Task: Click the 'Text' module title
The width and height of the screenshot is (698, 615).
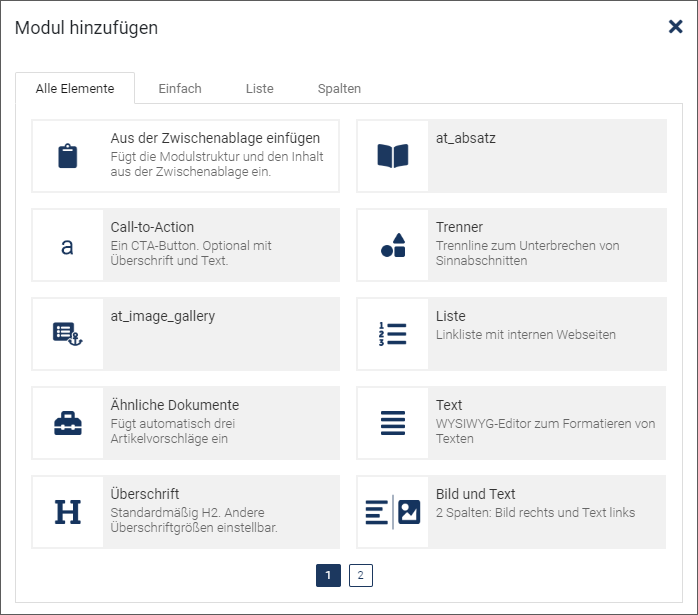Action: 449,405
